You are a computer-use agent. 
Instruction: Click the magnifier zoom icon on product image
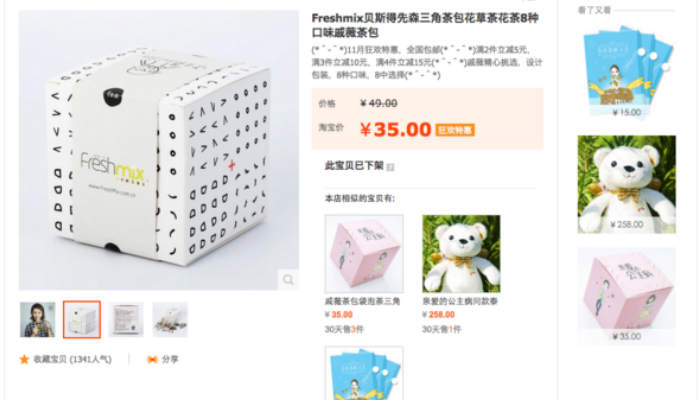tap(288, 280)
